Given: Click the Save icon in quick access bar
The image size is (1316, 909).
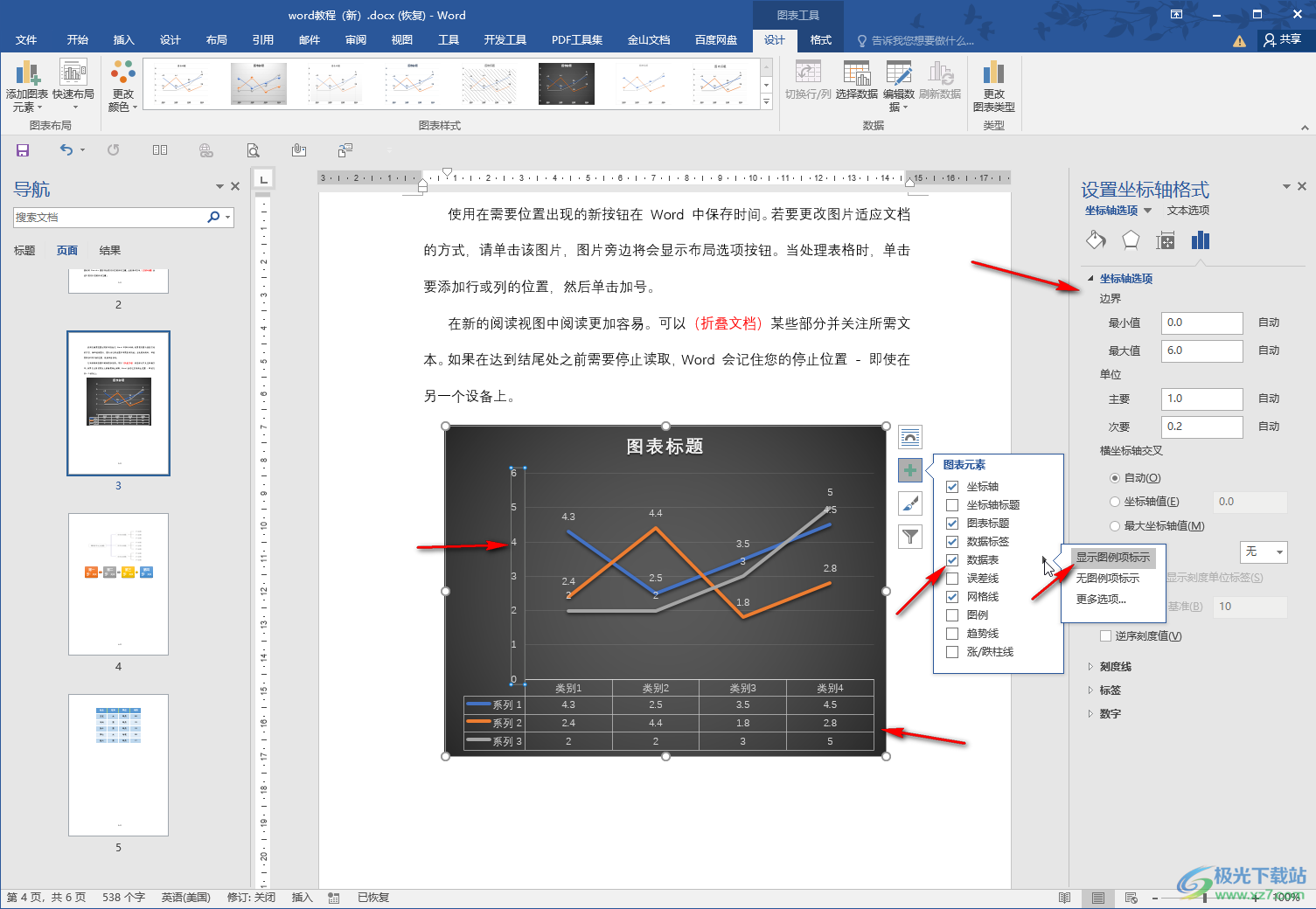Looking at the screenshot, I should (x=23, y=150).
